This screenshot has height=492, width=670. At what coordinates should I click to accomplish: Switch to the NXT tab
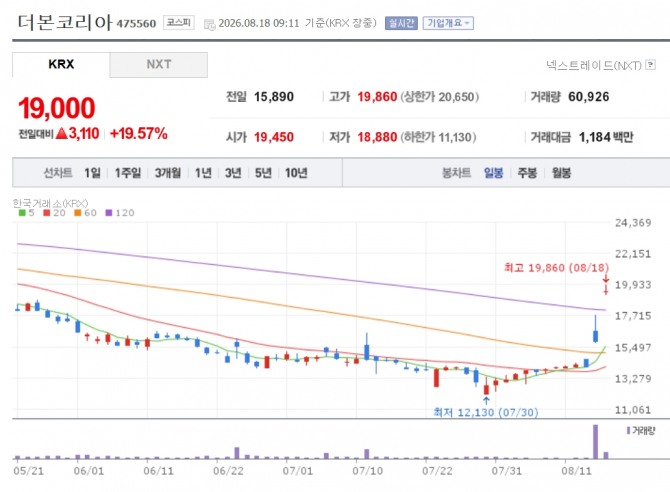tap(159, 65)
